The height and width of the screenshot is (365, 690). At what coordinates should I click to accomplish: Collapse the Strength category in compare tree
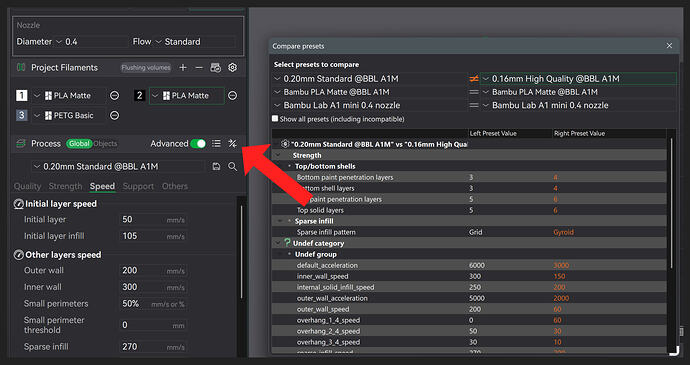click(278, 155)
